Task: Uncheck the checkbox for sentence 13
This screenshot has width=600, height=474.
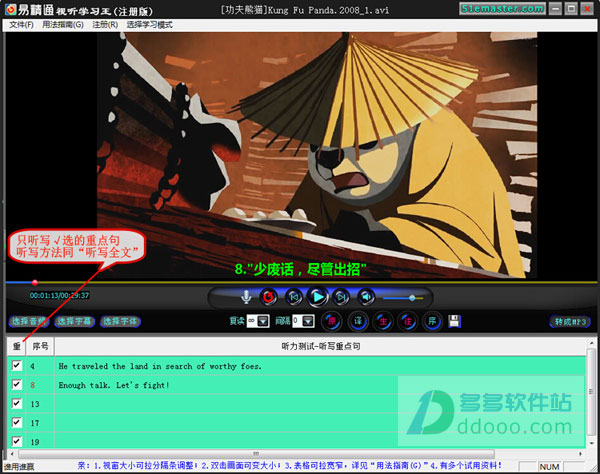Action: 16,403
